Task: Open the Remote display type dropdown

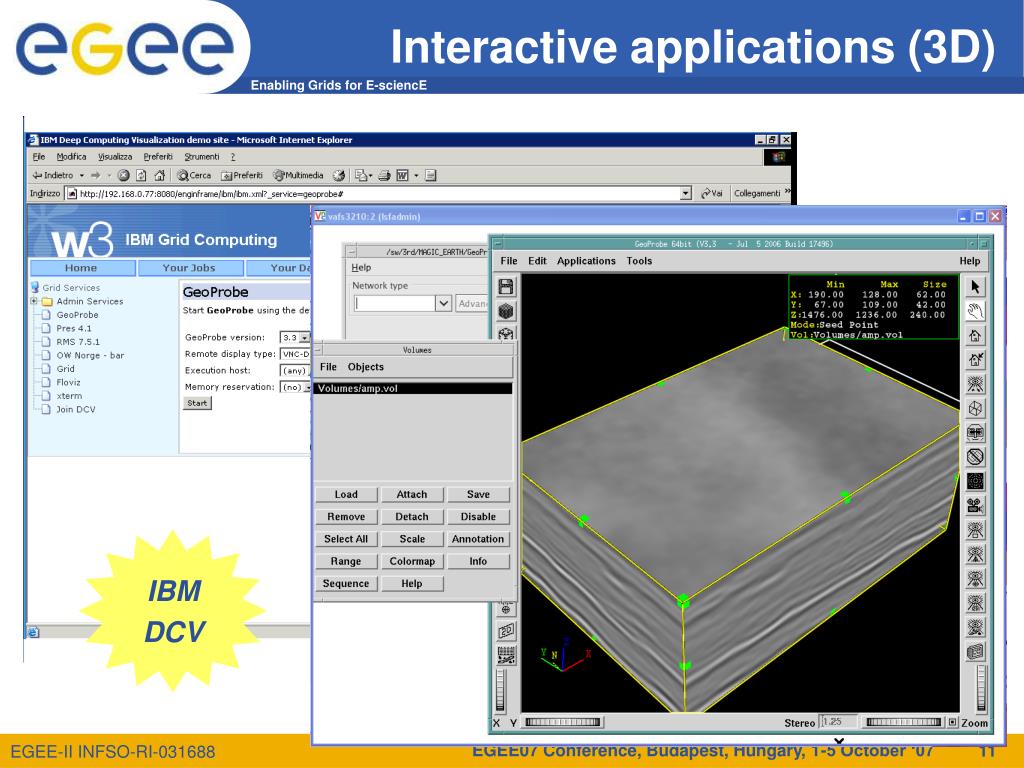Action: point(295,354)
